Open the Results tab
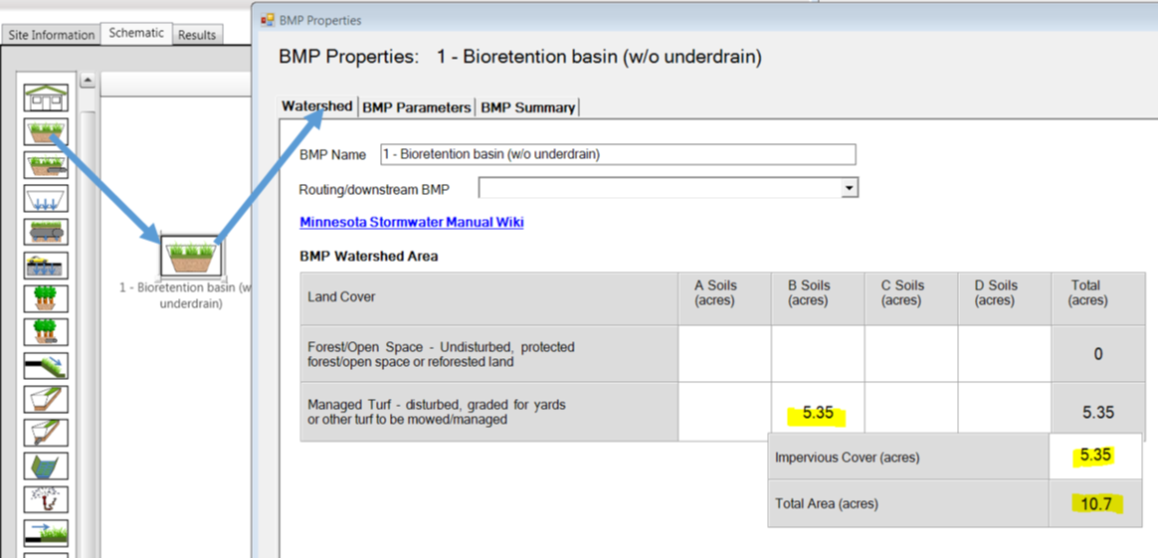The image size is (1158, 558). pyautogui.click(x=196, y=35)
